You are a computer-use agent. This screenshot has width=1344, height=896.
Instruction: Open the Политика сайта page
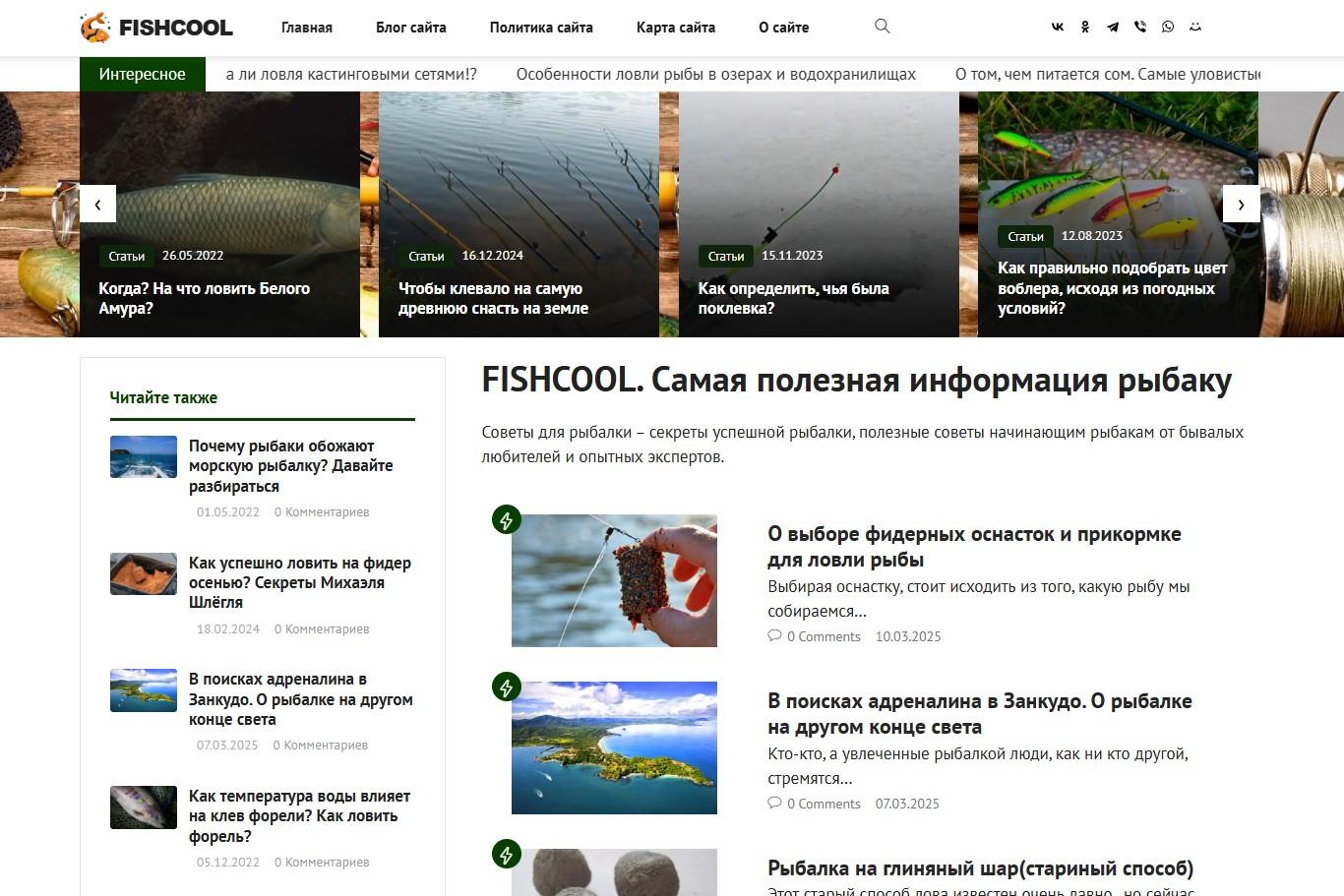pyautogui.click(x=541, y=28)
